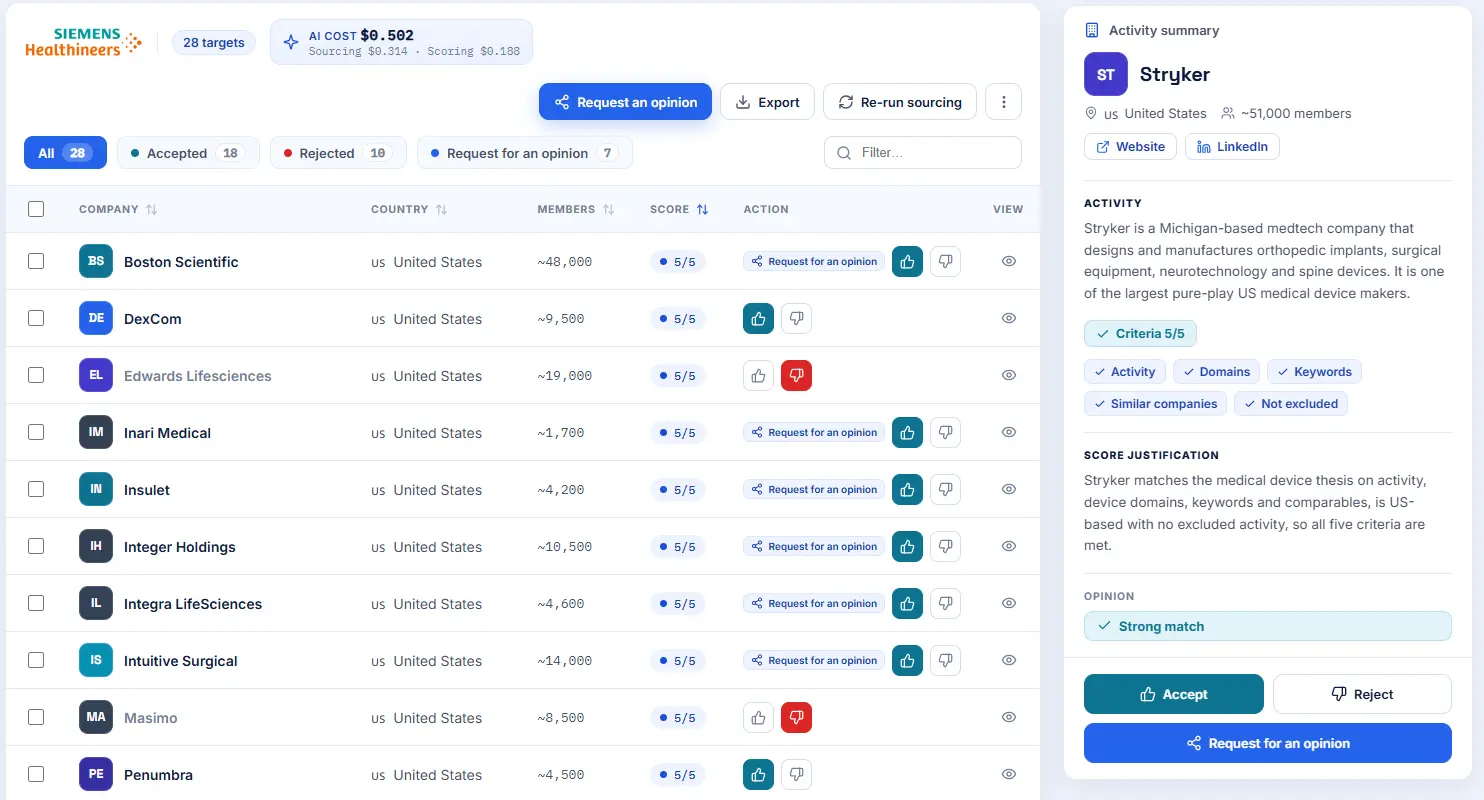Viewport: 1484px width, 800px height.
Task: View Penumbra details via eye icon
Action: click(1009, 775)
